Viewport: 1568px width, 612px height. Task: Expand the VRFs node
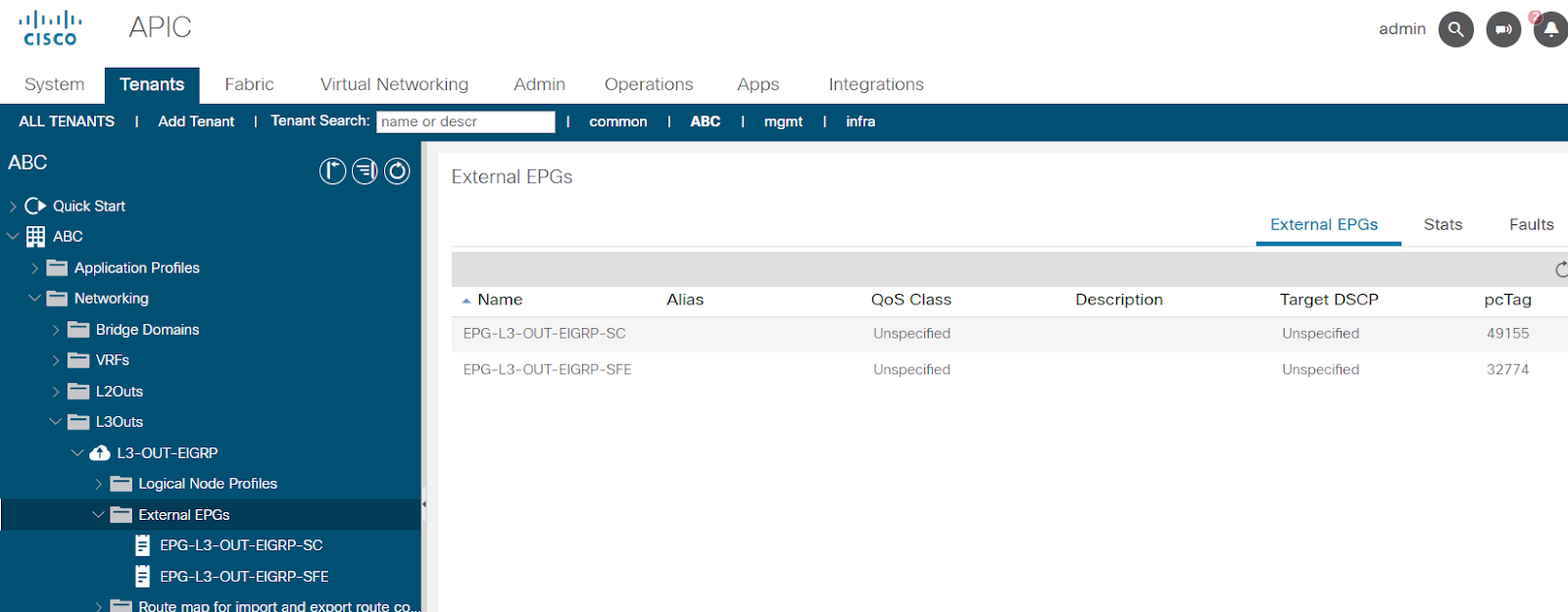click(56, 360)
